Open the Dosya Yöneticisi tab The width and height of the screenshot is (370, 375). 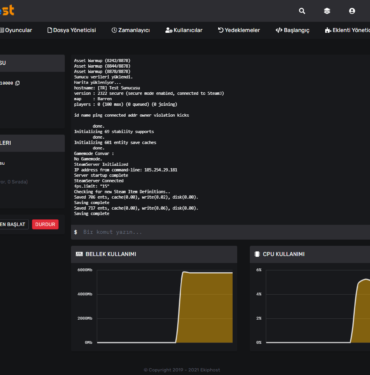click(x=72, y=30)
